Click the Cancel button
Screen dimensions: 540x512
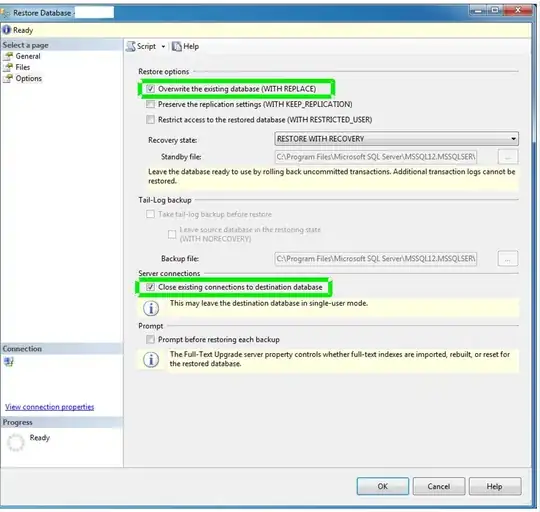[x=439, y=486]
